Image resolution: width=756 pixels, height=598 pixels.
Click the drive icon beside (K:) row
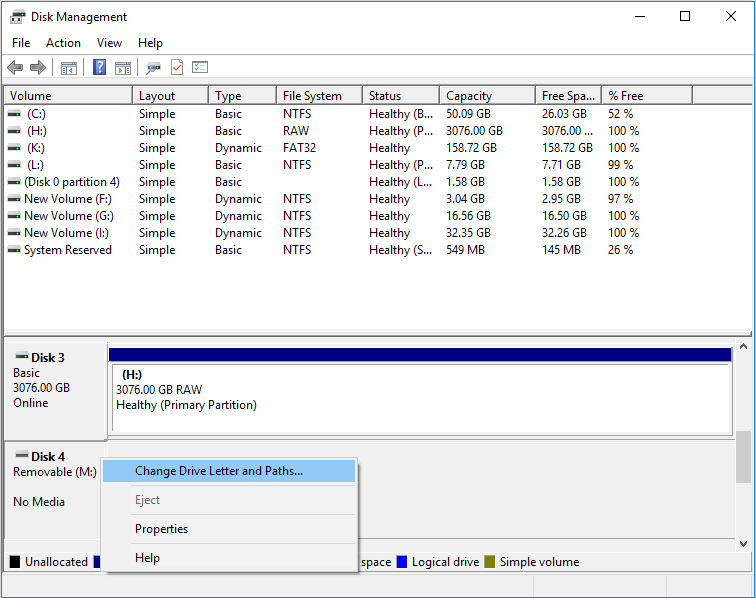pyautogui.click(x=14, y=148)
